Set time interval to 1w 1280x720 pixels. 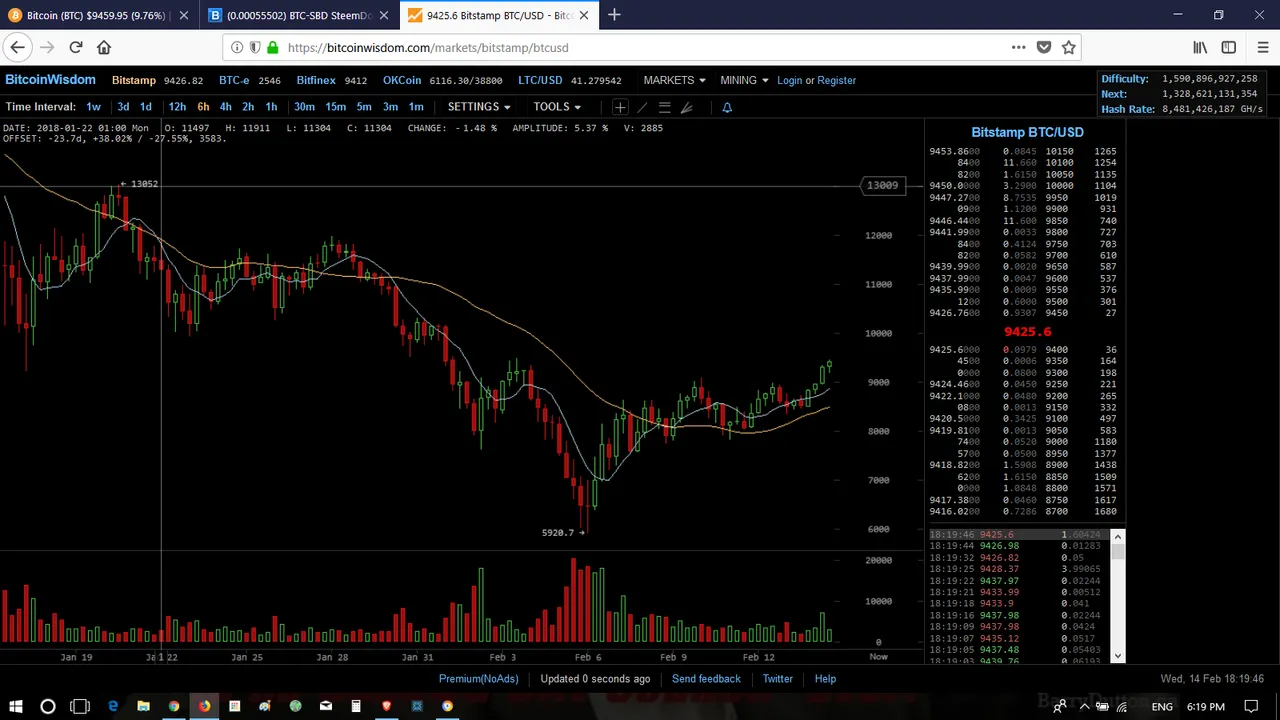(x=93, y=107)
